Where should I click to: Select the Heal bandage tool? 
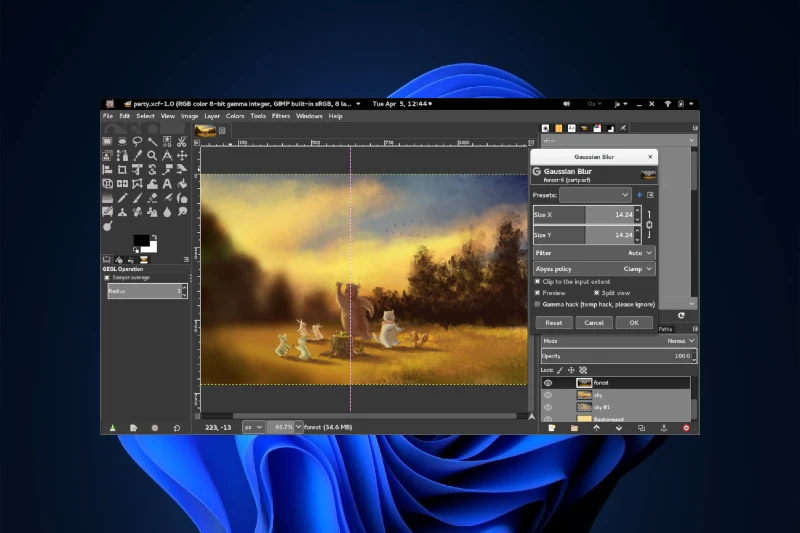pyautogui.click(x=137, y=212)
